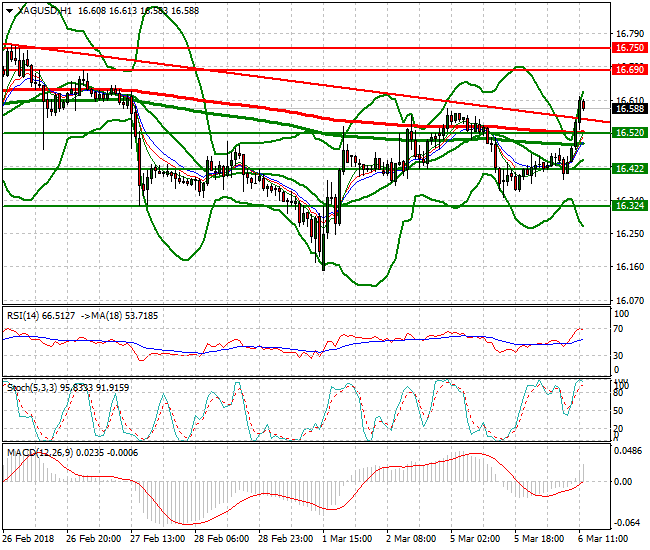The height and width of the screenshot is (550, 650).
Task: Select the 16.520 green level label
Action: click(629, 132)
